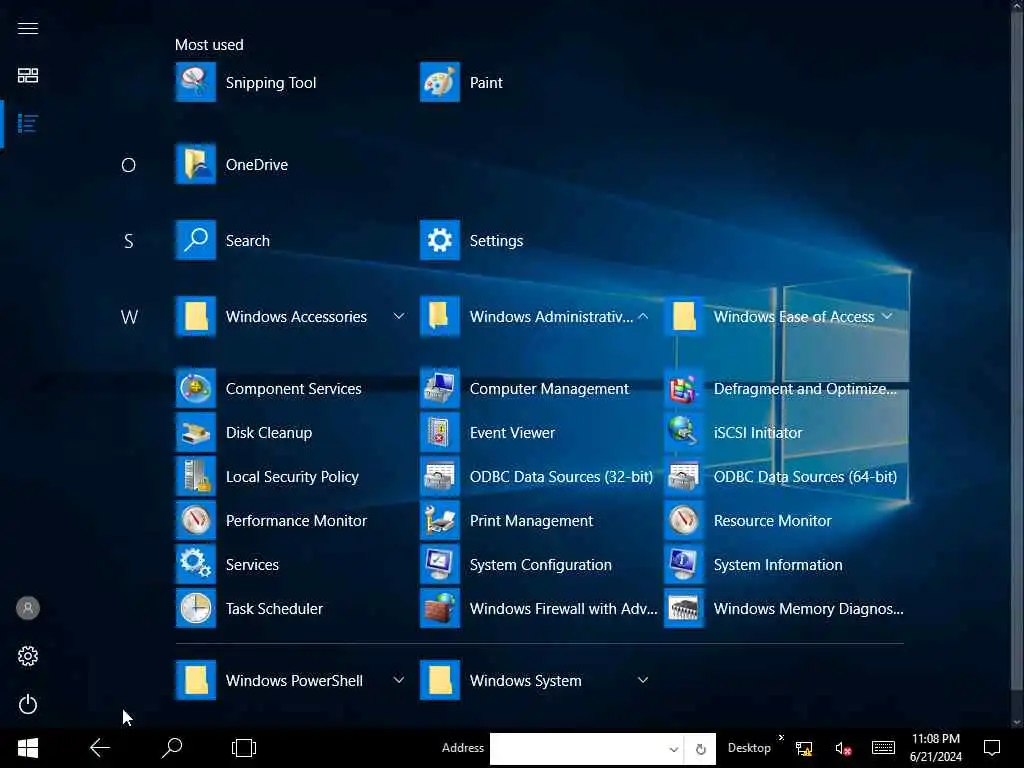This screenshot has width=1024, height=768.
Task: Click the taskbar Back arrow
Action: 99,748
